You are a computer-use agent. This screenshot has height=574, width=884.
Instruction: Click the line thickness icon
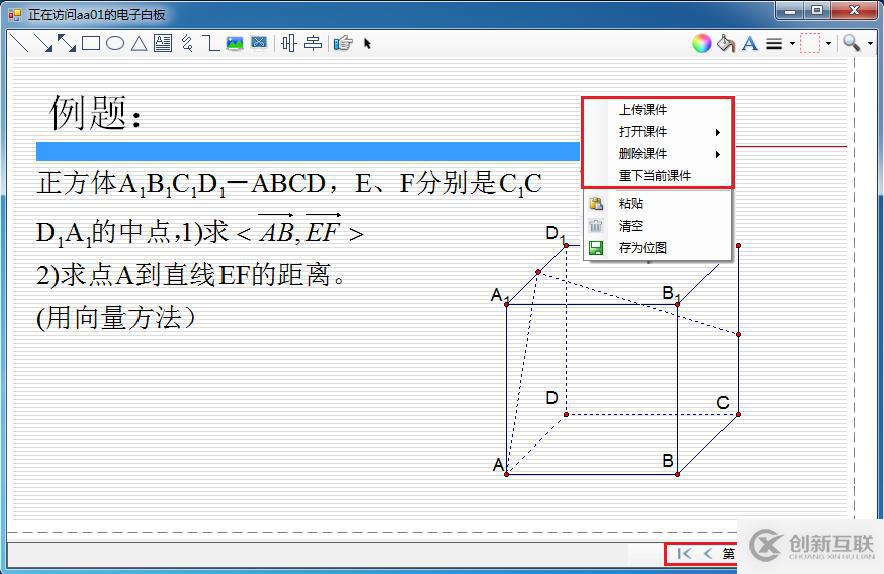click(x=774, y=43)
